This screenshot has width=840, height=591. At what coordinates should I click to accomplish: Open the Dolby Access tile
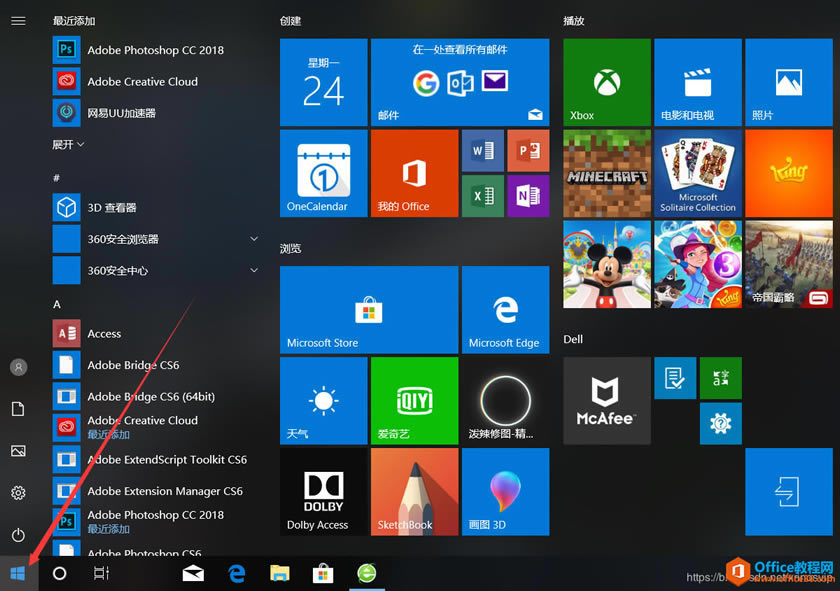click(324, 492)
